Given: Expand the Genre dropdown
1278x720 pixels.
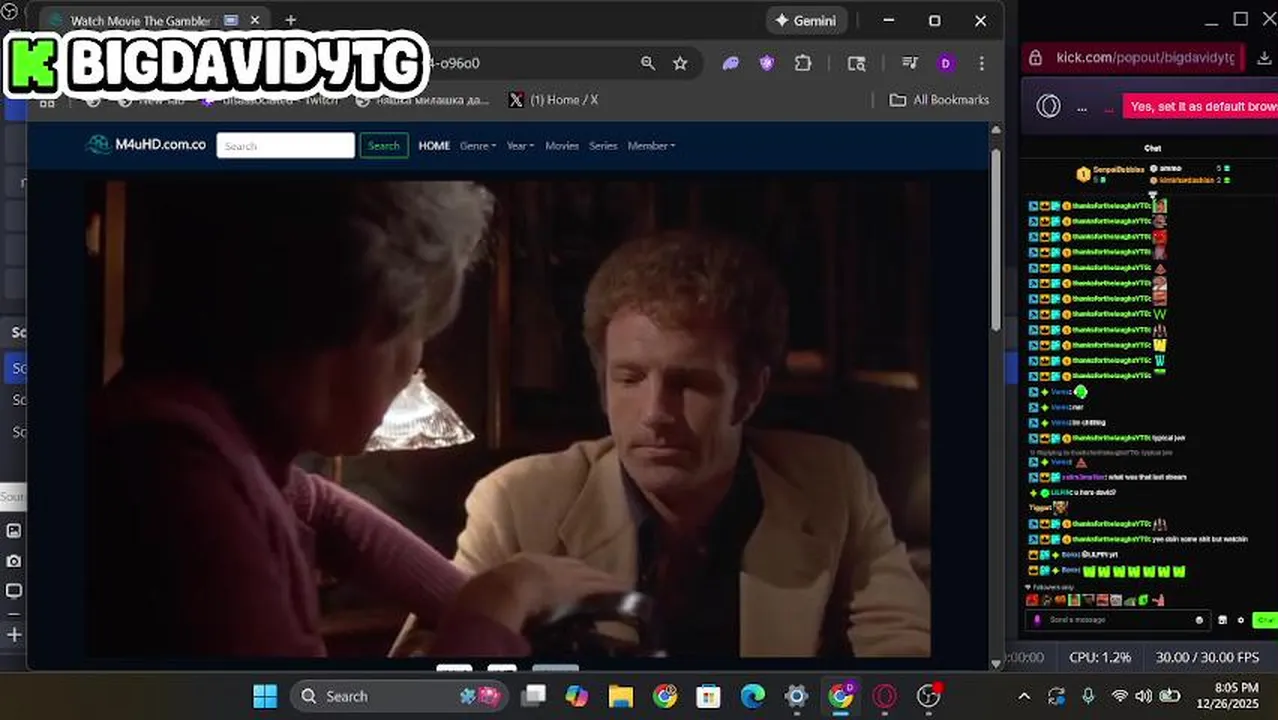Looking at the screenshot, I should coord(478,146).
